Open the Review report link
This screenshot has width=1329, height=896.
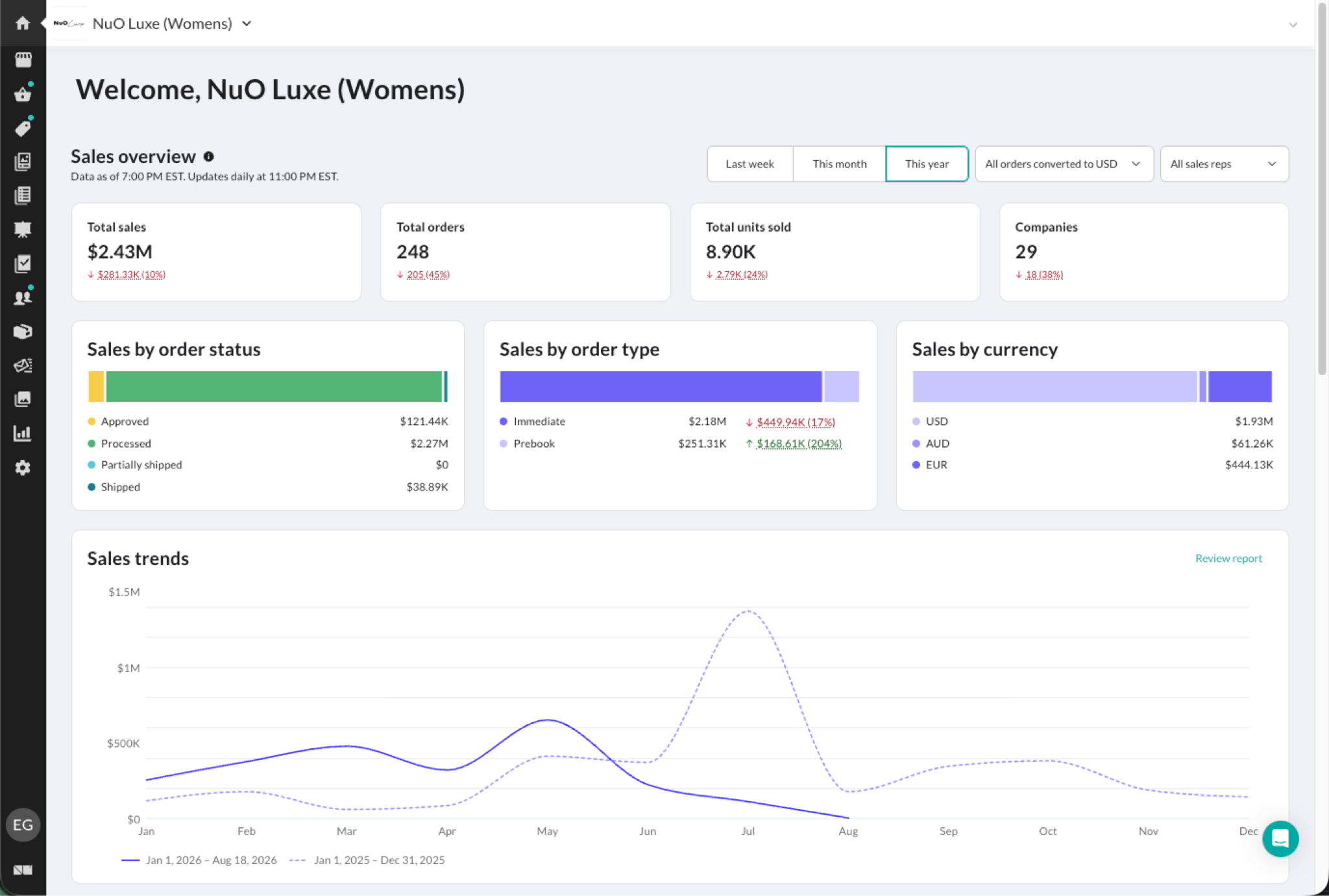1228,558
